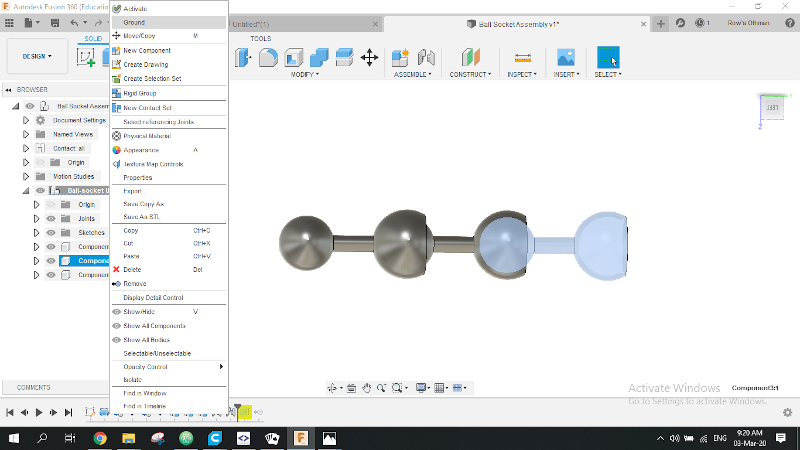
Task: Choose Activate in the context menu
Action: 169,9
